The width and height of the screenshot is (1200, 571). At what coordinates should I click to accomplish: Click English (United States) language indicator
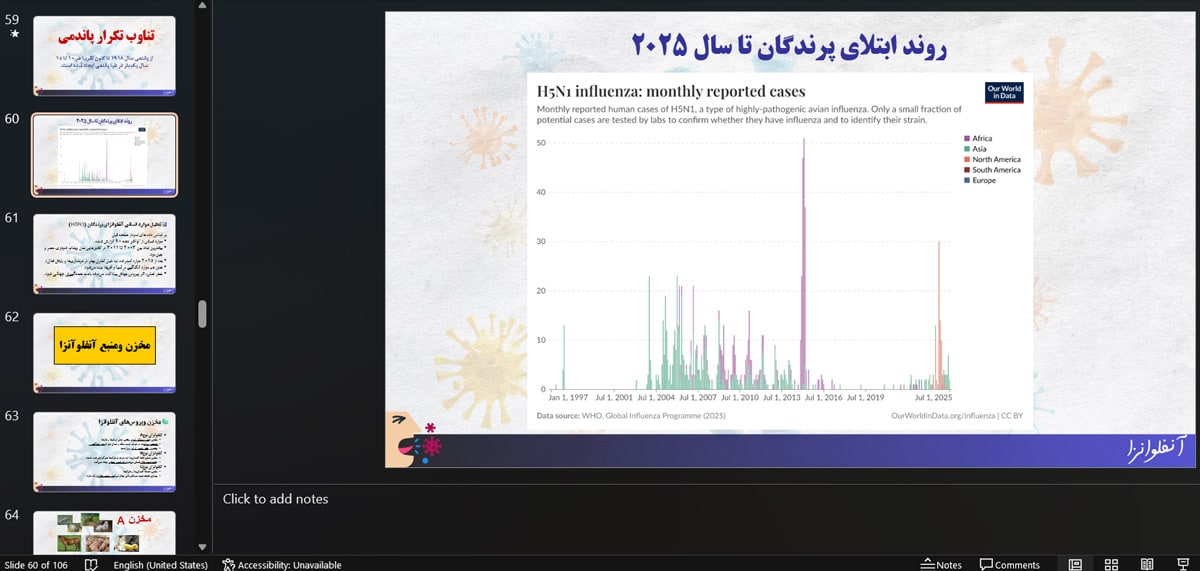tap(160, 564)
